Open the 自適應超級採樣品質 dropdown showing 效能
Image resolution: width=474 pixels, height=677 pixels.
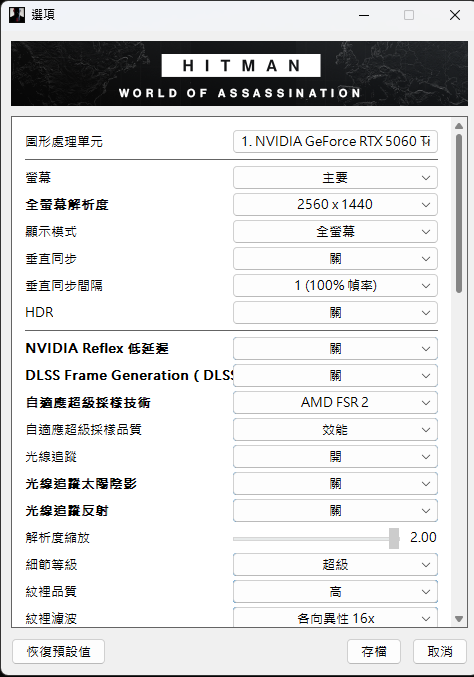coord(335,429)
